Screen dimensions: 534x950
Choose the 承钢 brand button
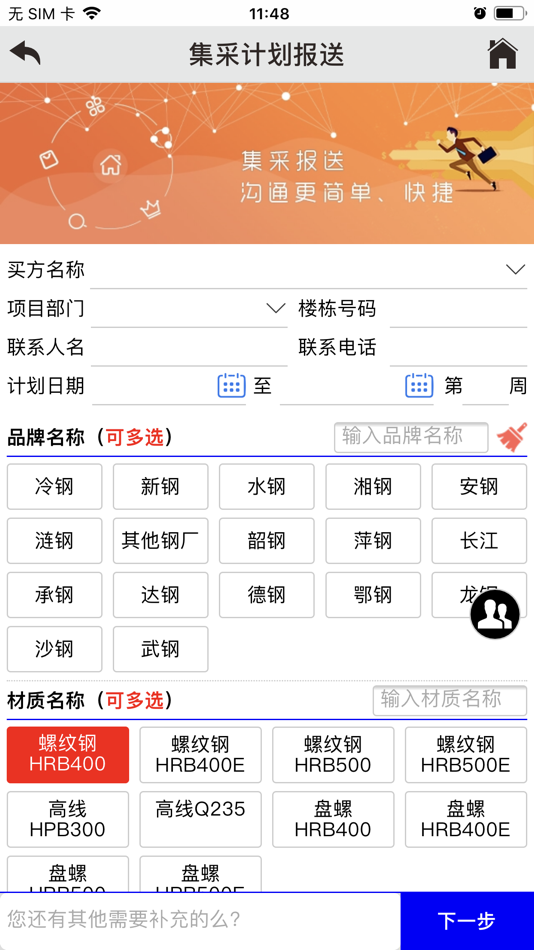(x=55, y=595)
